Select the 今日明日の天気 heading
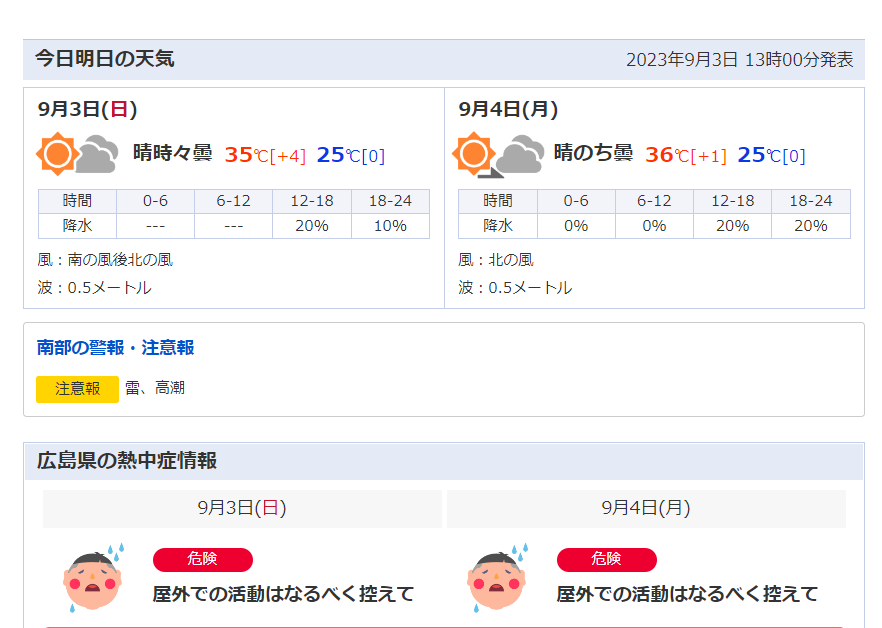882x628 pixels. (105, 59)
